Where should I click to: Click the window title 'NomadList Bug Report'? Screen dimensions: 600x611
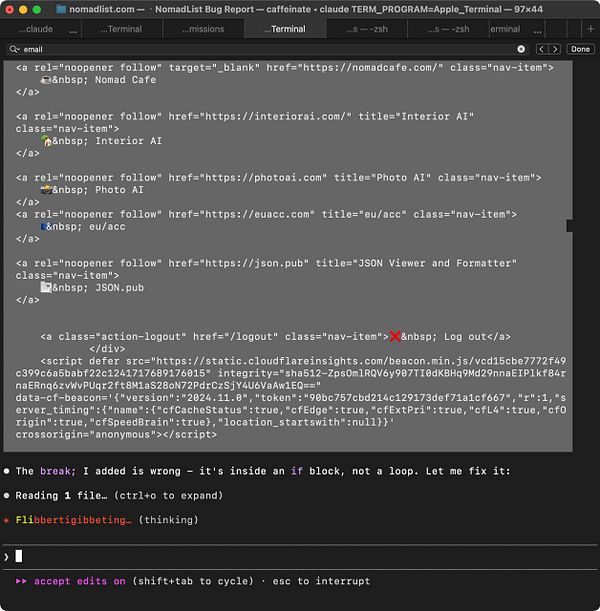(x=204, y=9)
